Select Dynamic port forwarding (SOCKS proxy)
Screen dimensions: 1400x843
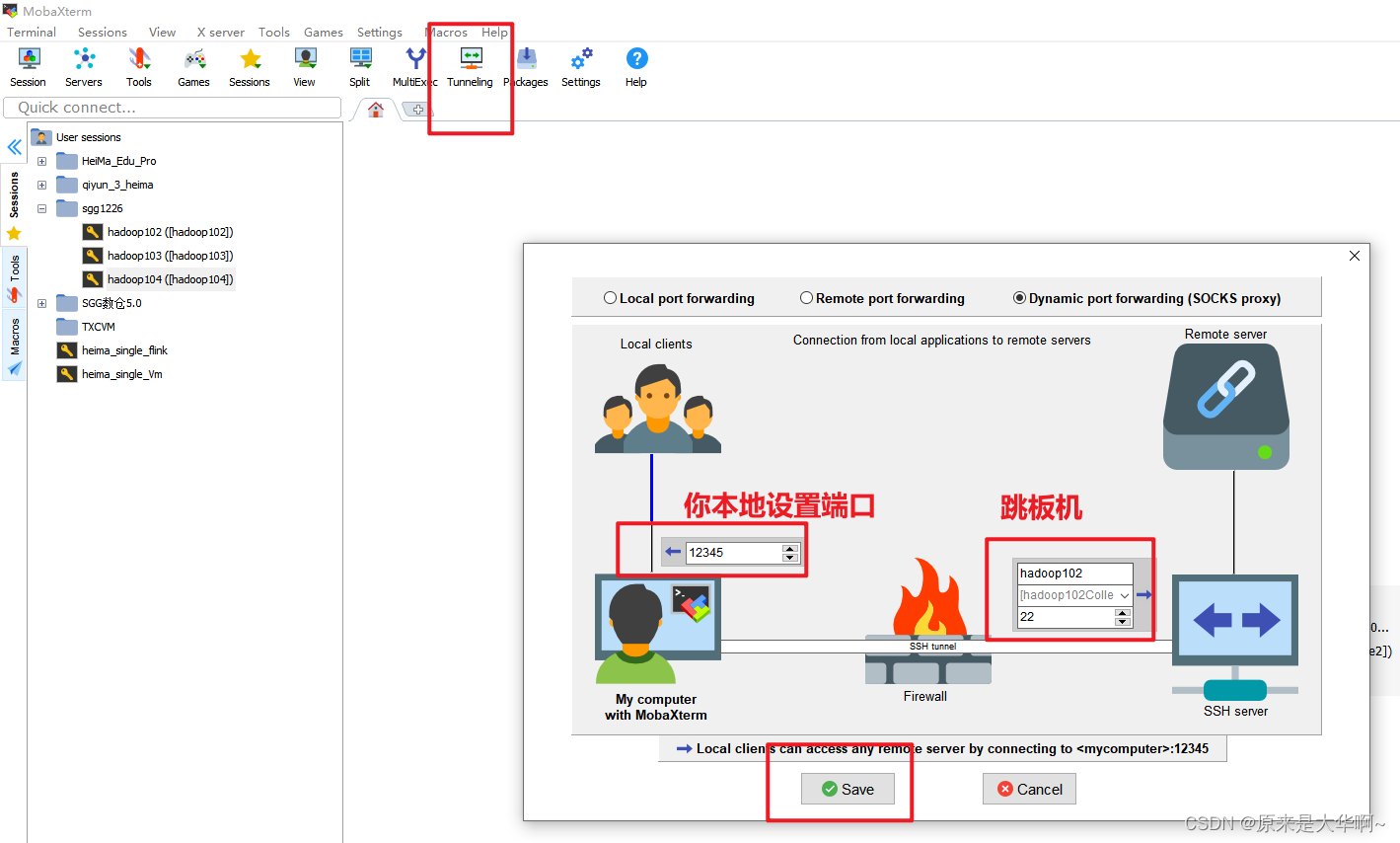pos(1020,298)
